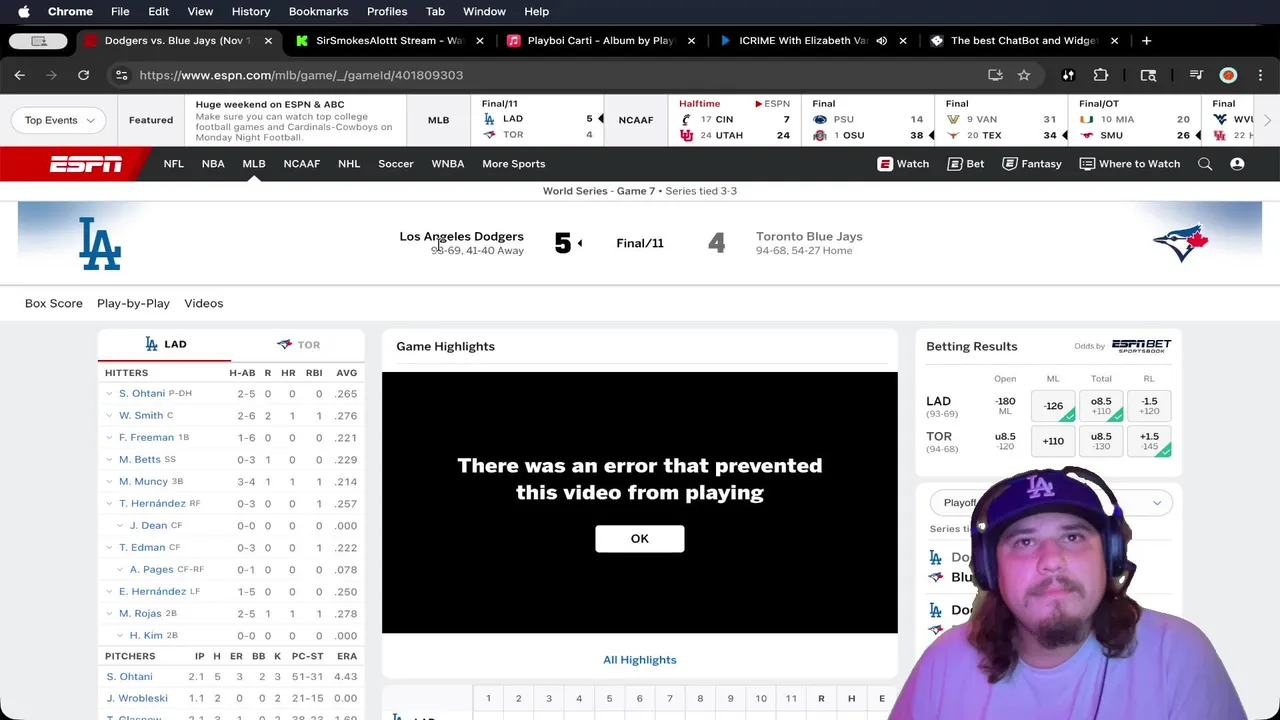The image size is (1280, 720).
Task: Open Toronto Blue Jays team link
Action: click(809, 236)
